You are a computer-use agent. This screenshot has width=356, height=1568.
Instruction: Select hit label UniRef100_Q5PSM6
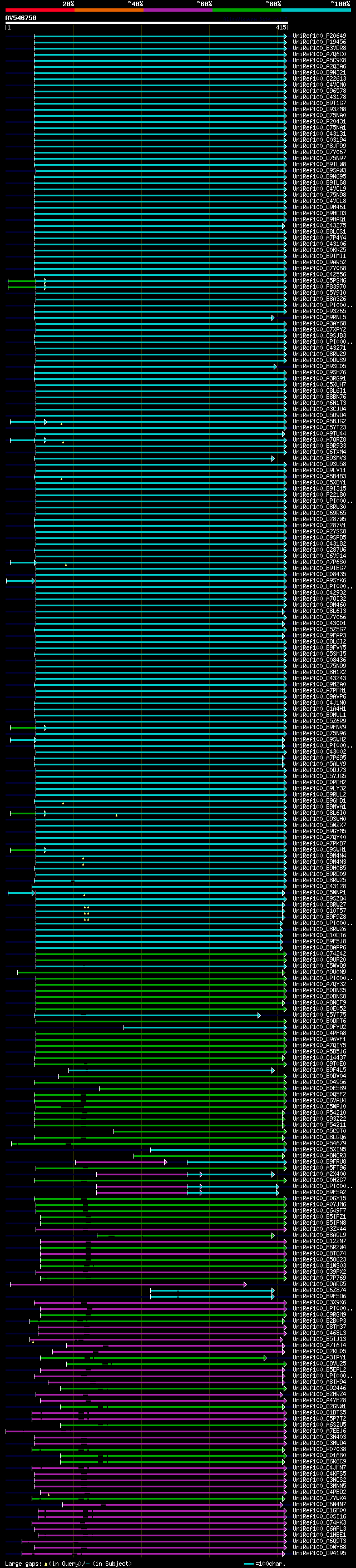click(x=319, y=280)
